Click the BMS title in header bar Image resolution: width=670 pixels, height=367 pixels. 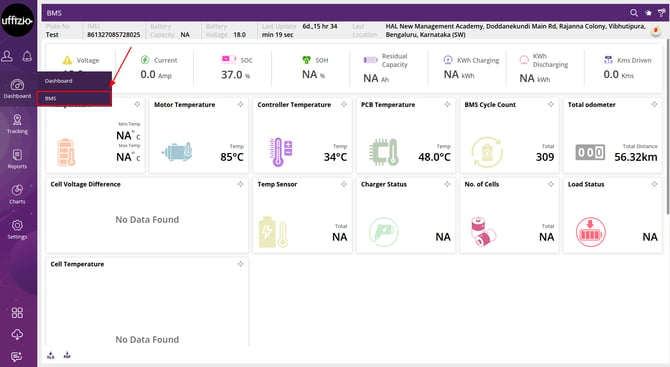click(54, 13)
